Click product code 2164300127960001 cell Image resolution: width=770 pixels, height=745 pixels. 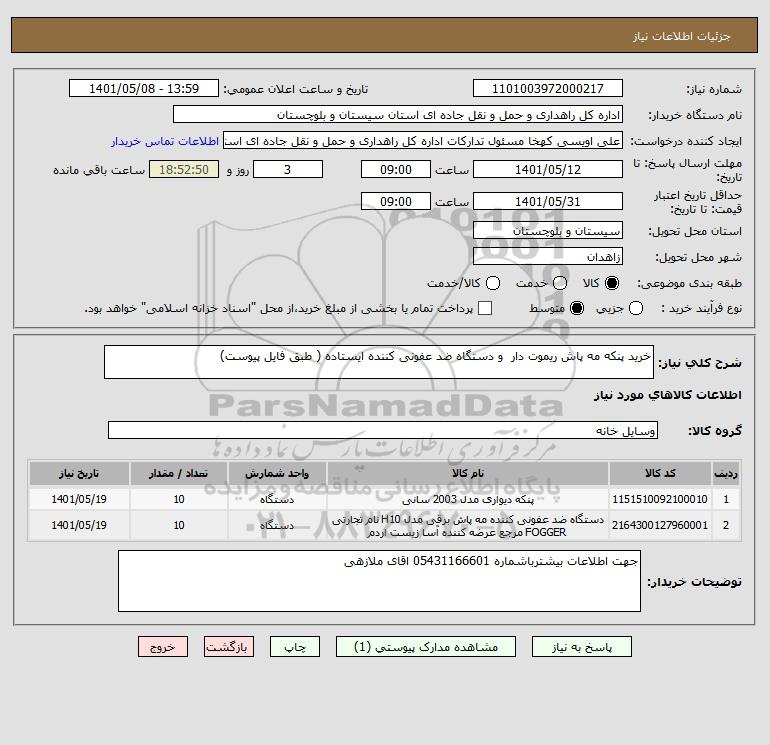click(660, 525)
